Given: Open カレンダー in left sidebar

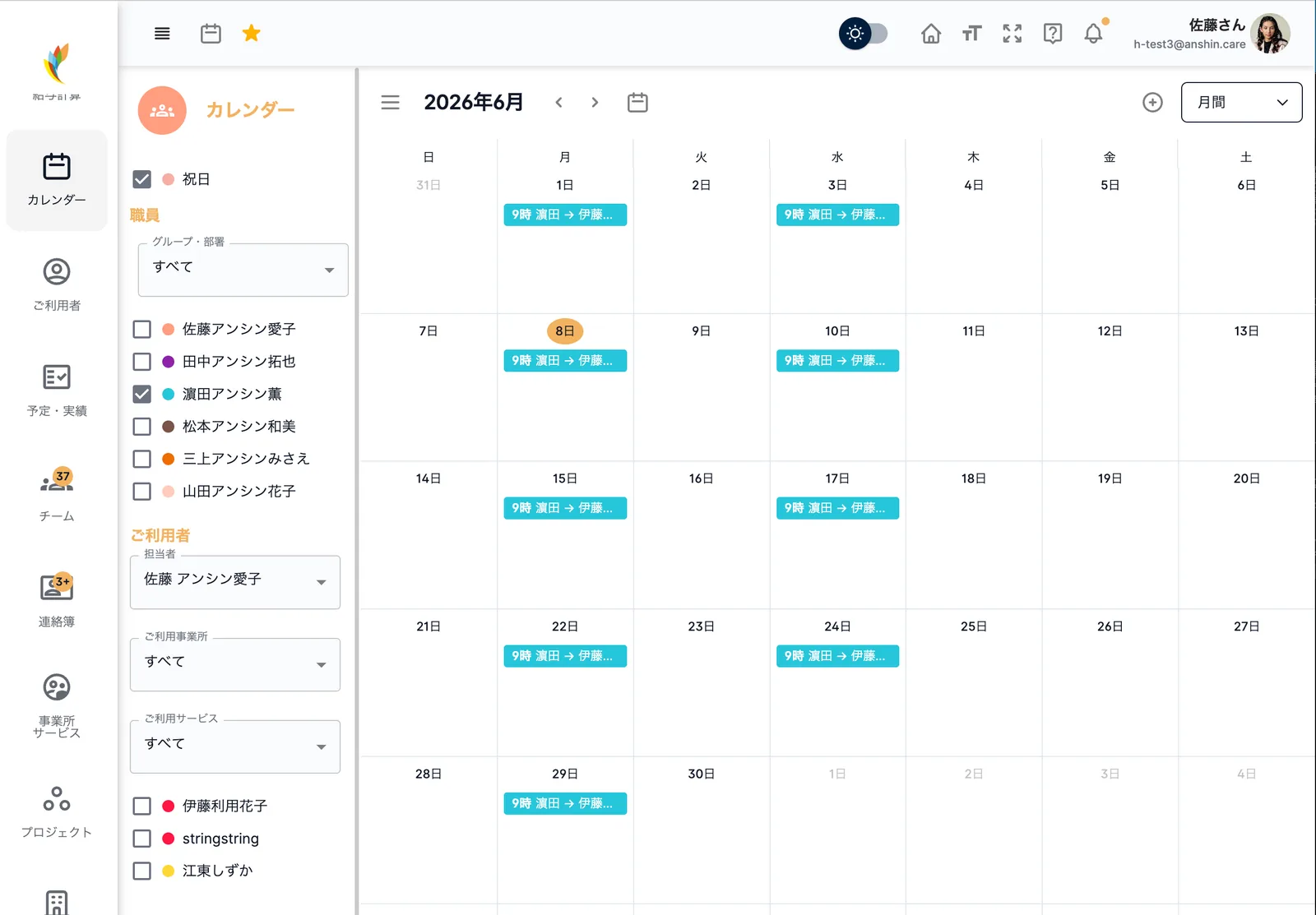Looking at the screenshot, I should (57, 179).
